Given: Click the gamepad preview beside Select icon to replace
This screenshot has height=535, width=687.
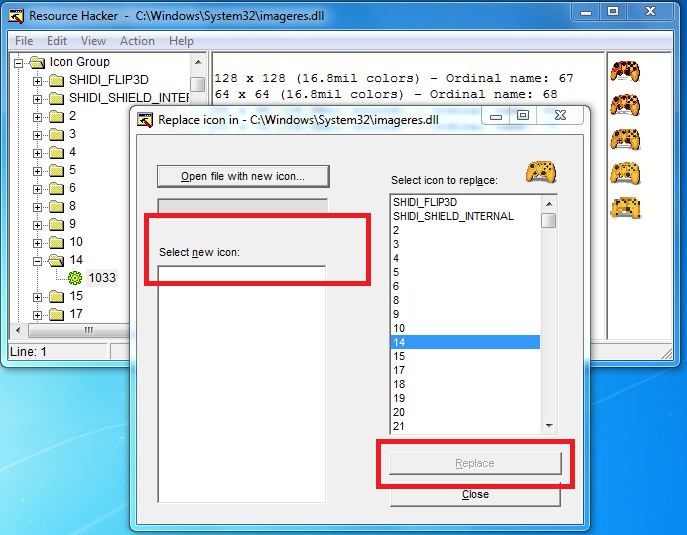Looking at the screenshot, I should [541, 171].
